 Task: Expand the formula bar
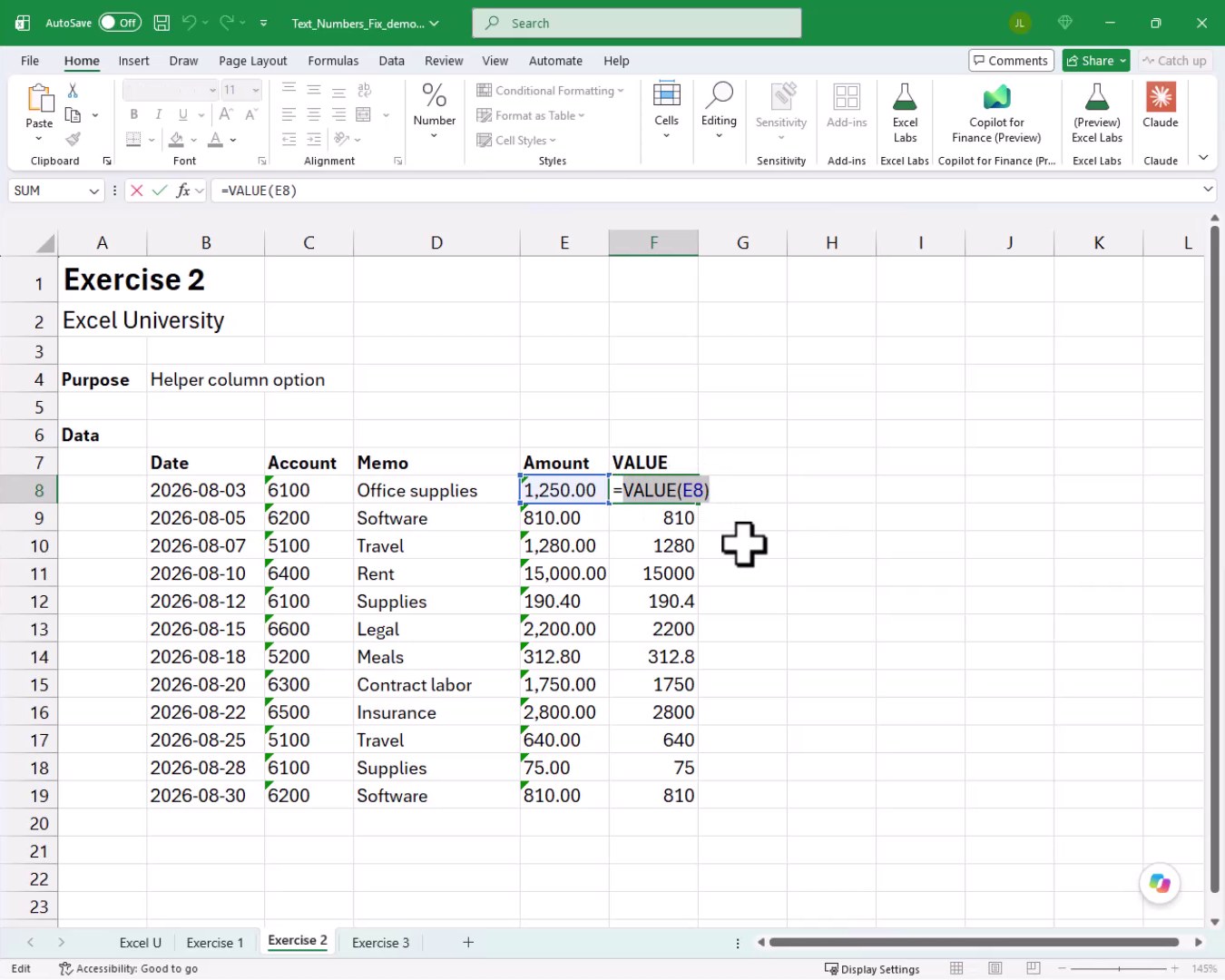pyautogui.click(x=1208, y=190)
